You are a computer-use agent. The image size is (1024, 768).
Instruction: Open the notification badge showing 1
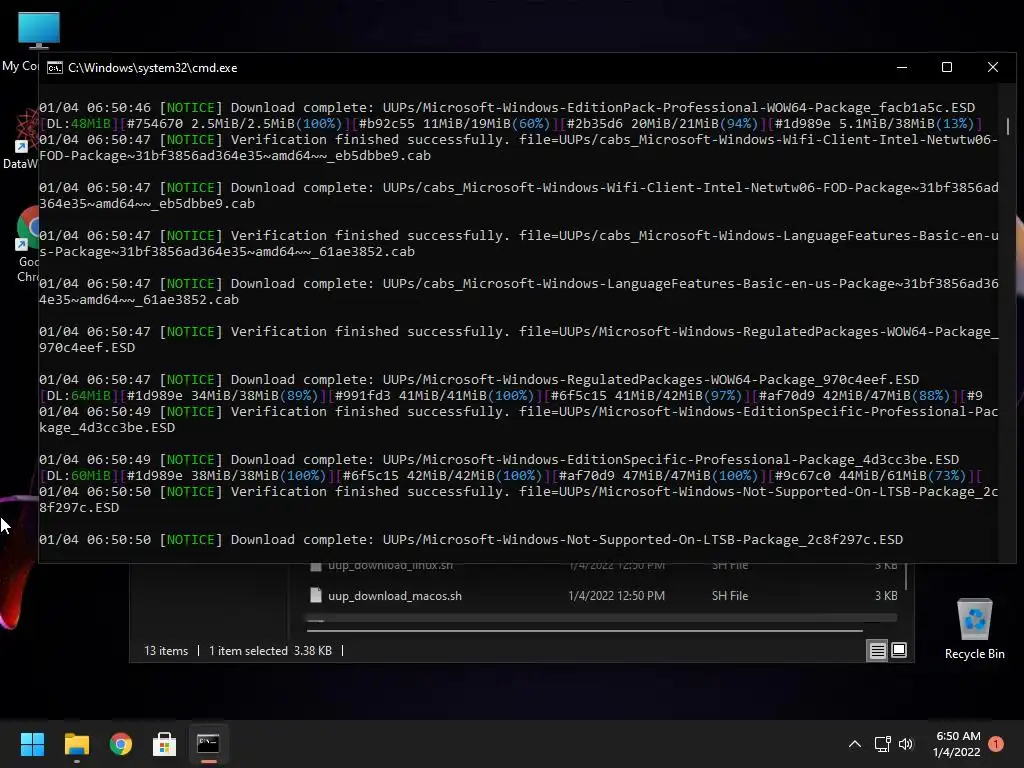pos(996,744)
